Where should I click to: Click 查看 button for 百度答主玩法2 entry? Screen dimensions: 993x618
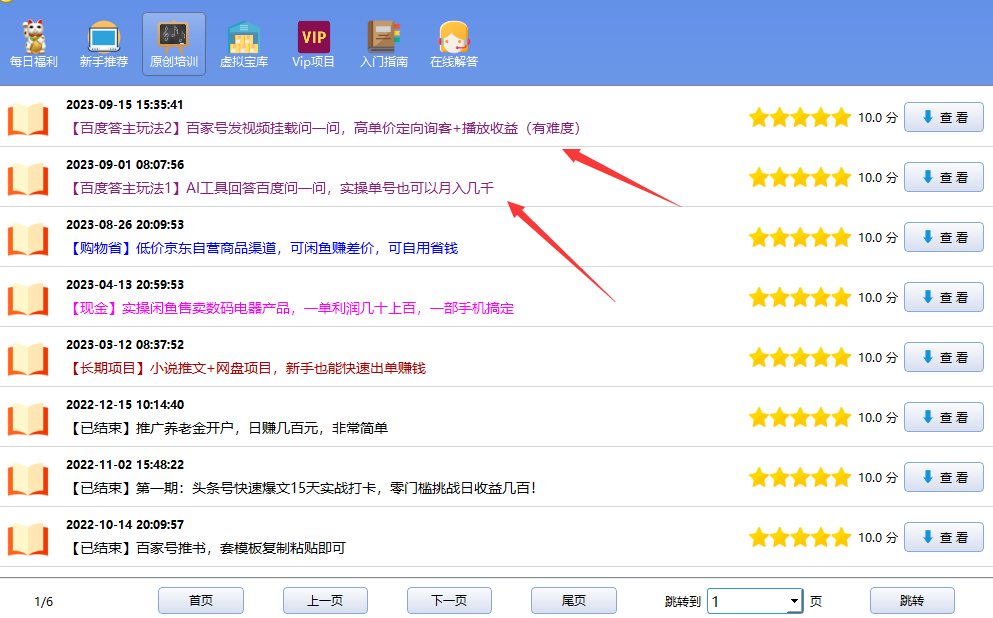coord(943,117)
